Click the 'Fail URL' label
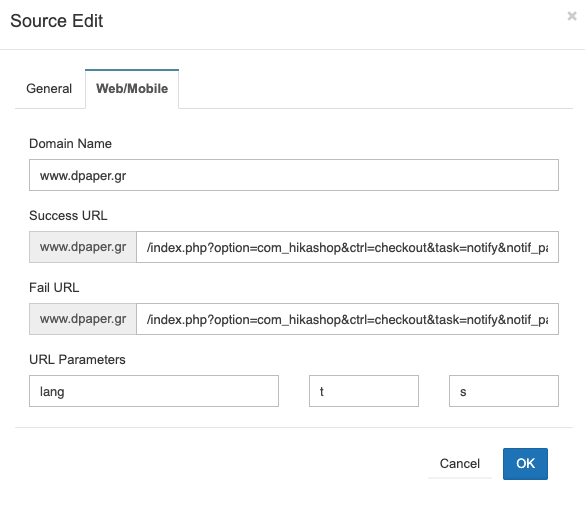Screen dimensions: 585x514 point(54,288)
